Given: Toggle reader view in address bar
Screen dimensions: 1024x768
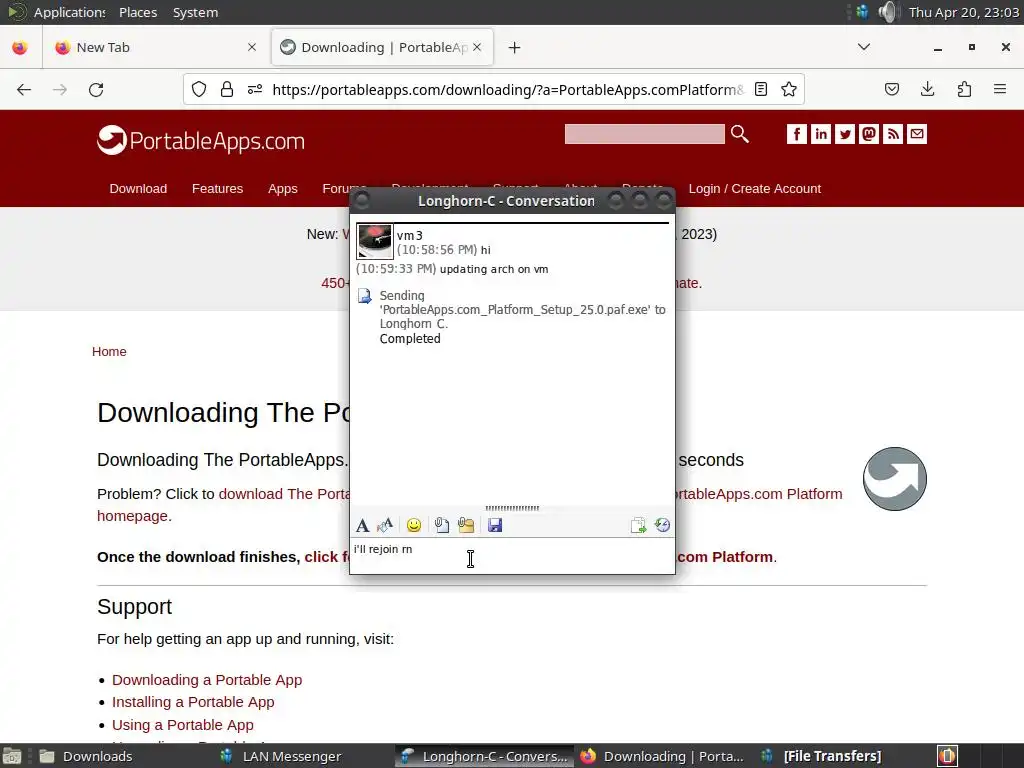Looking at the screenshot, I should coord(761,89).
